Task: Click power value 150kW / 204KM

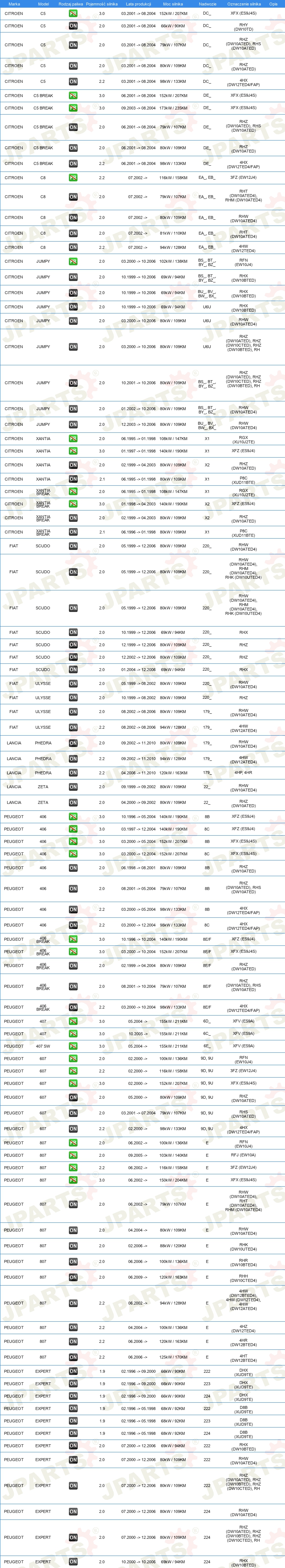Action: [173, 1180]
